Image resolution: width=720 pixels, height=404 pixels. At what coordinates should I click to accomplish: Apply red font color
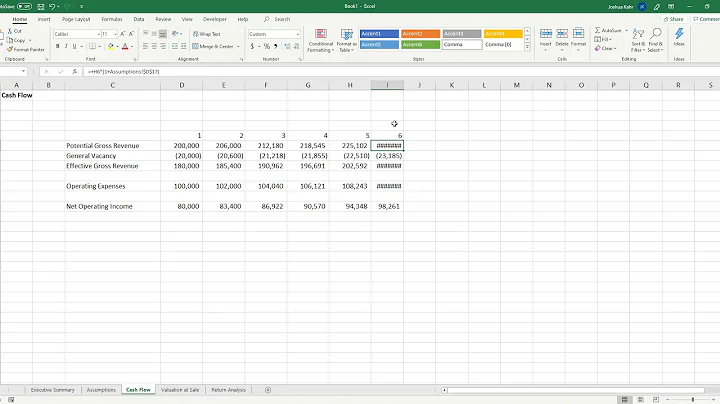(125, 46)
